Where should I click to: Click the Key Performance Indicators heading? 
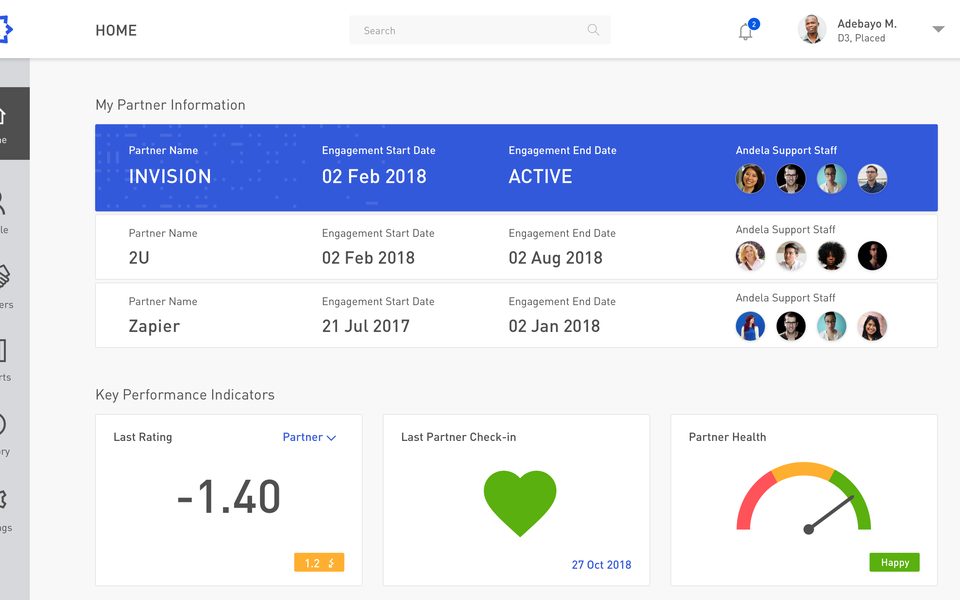[185, 395]
